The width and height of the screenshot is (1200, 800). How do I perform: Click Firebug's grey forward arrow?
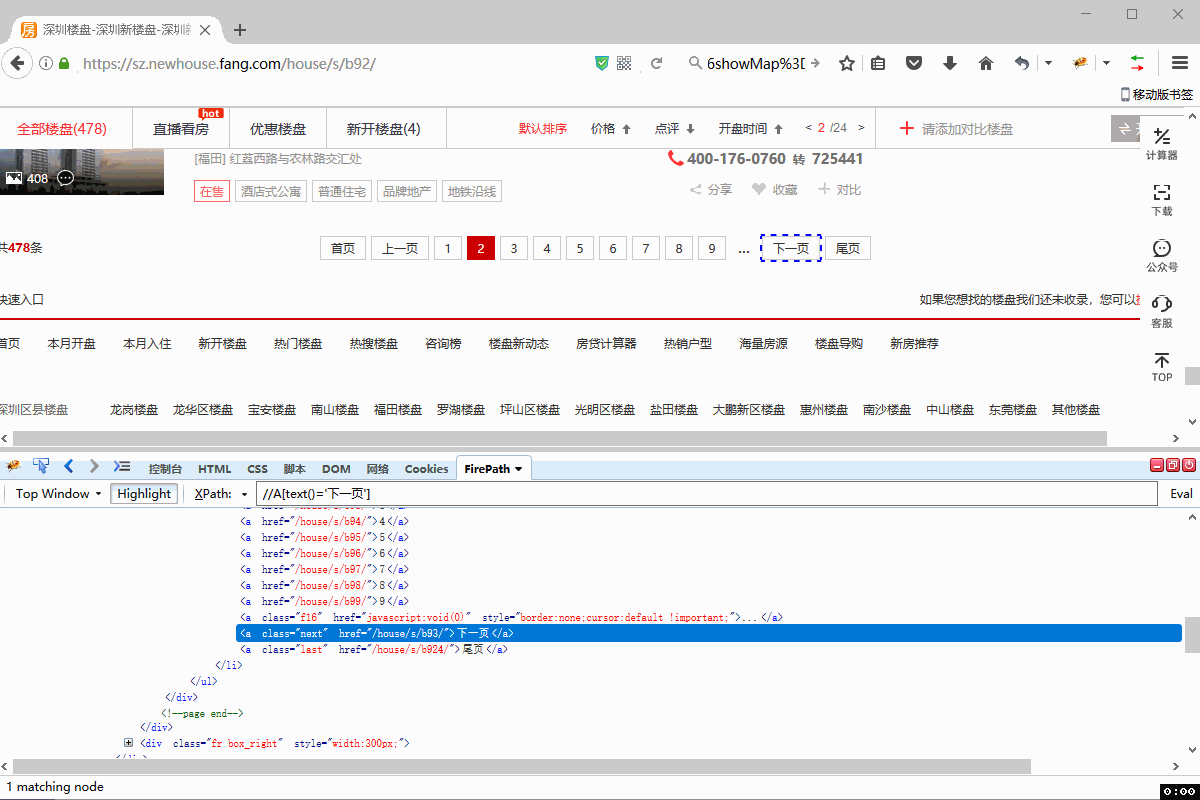[x=94, y=466]
